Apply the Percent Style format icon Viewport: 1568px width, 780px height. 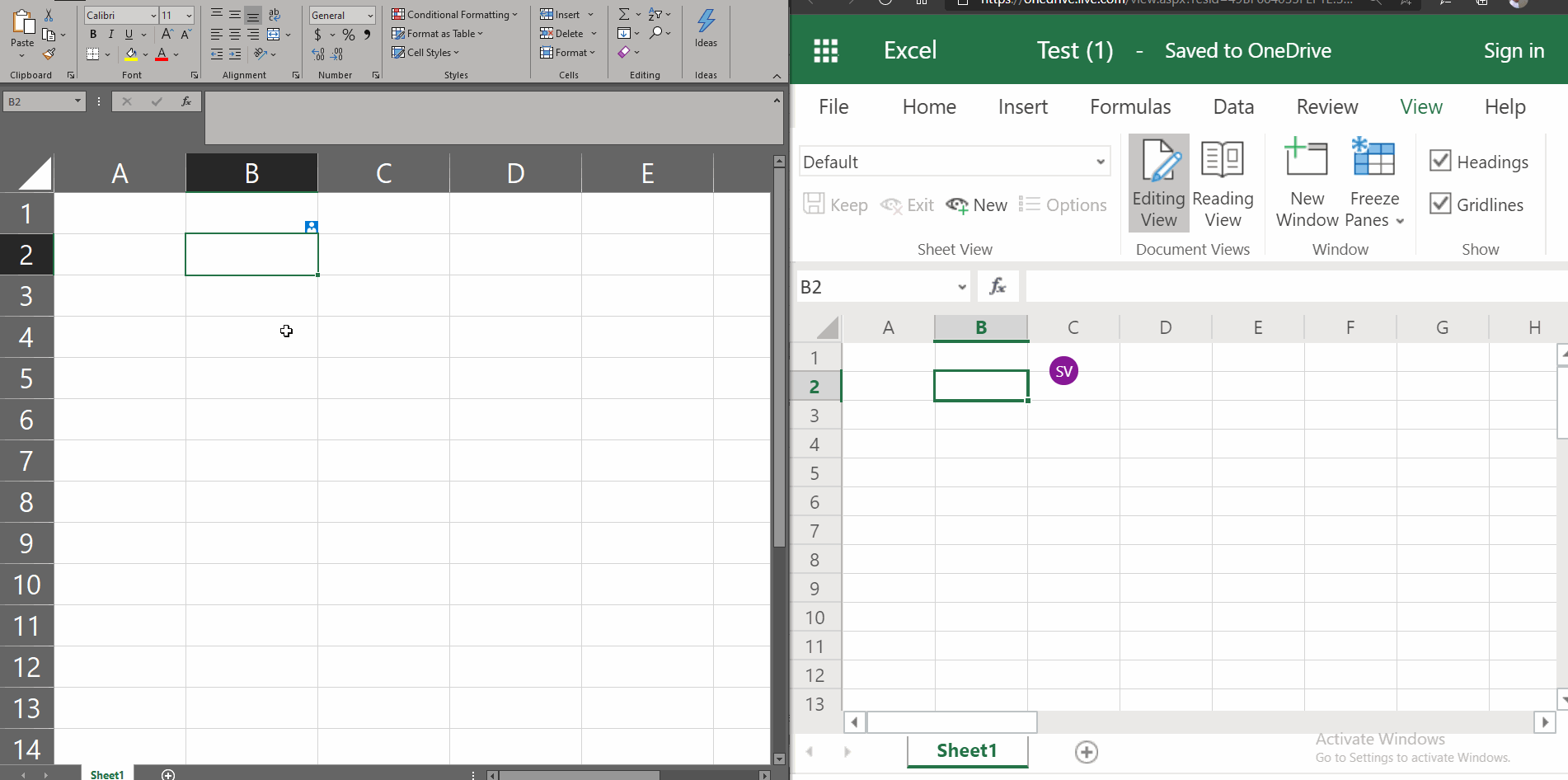[349, 35]
